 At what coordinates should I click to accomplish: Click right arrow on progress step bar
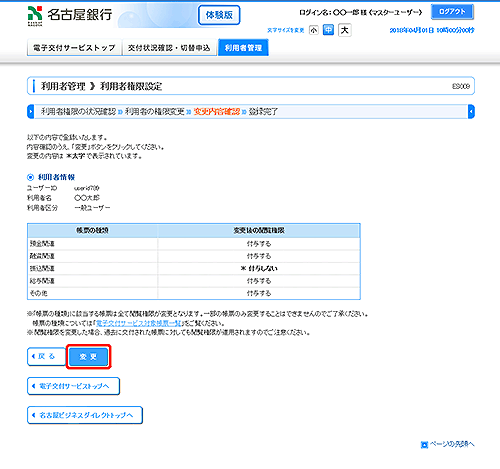471,111
